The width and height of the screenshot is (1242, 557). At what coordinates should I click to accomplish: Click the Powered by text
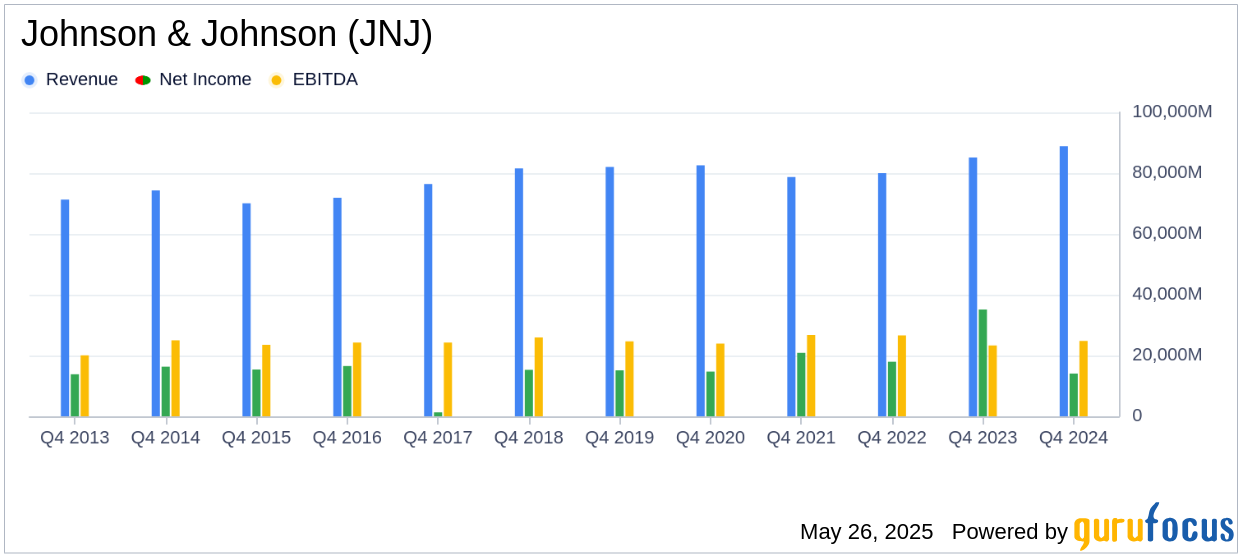pos(1010,532)
